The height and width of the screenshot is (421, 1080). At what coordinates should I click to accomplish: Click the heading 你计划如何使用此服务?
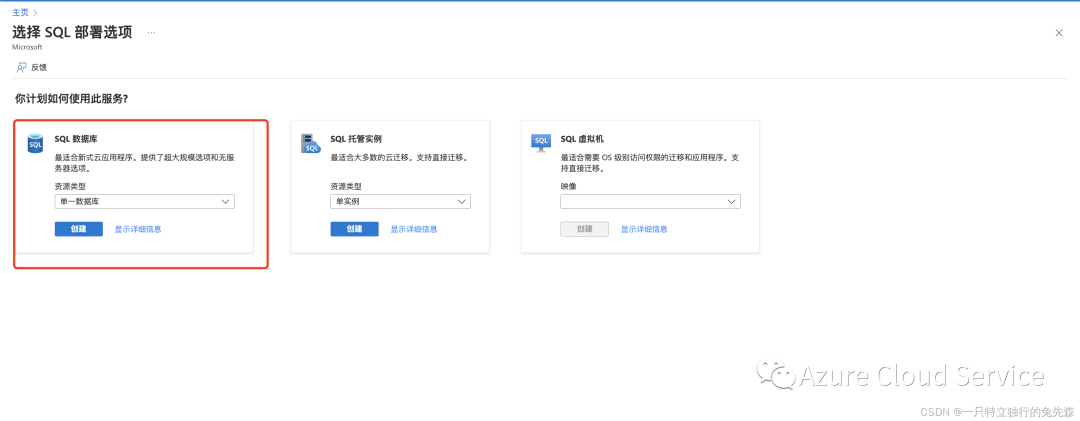point(72,99)
